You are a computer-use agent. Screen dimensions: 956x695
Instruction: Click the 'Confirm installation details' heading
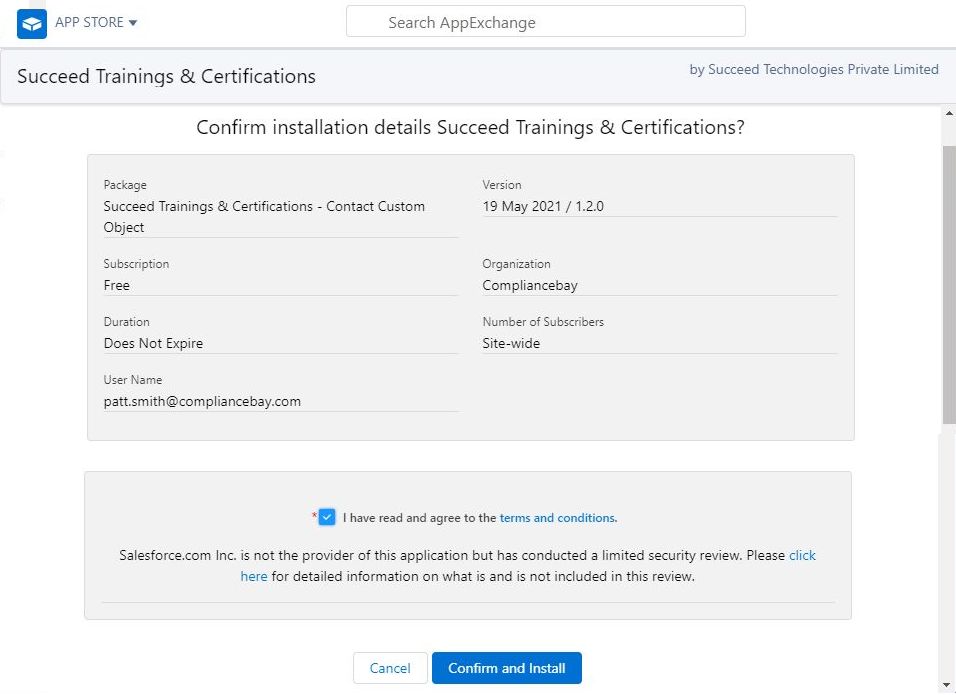470,127
